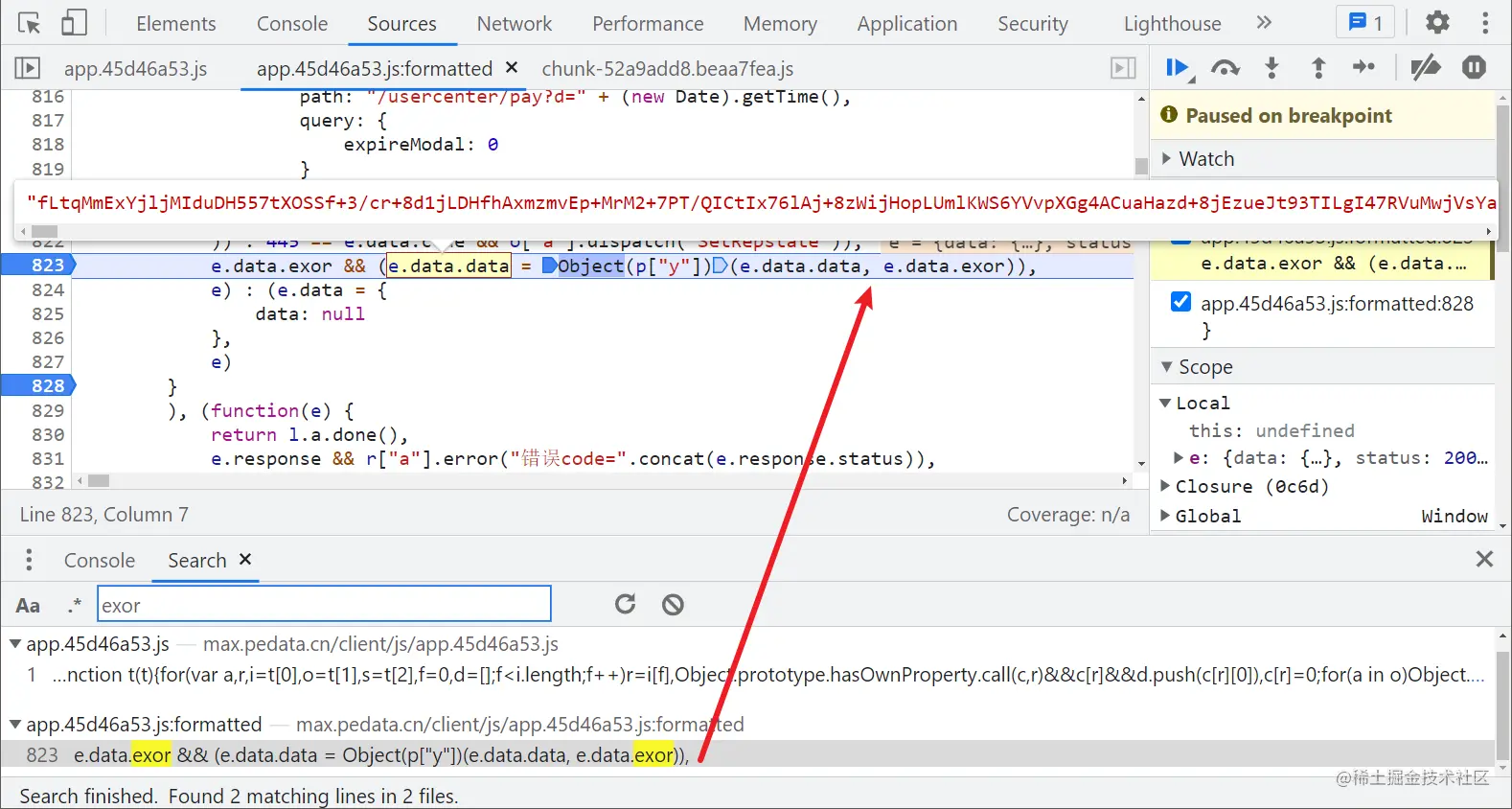The width and height of the screenshot is (1512, 809).
Task: Click the Coverage: n/a status
Action: pos(1068,515)
